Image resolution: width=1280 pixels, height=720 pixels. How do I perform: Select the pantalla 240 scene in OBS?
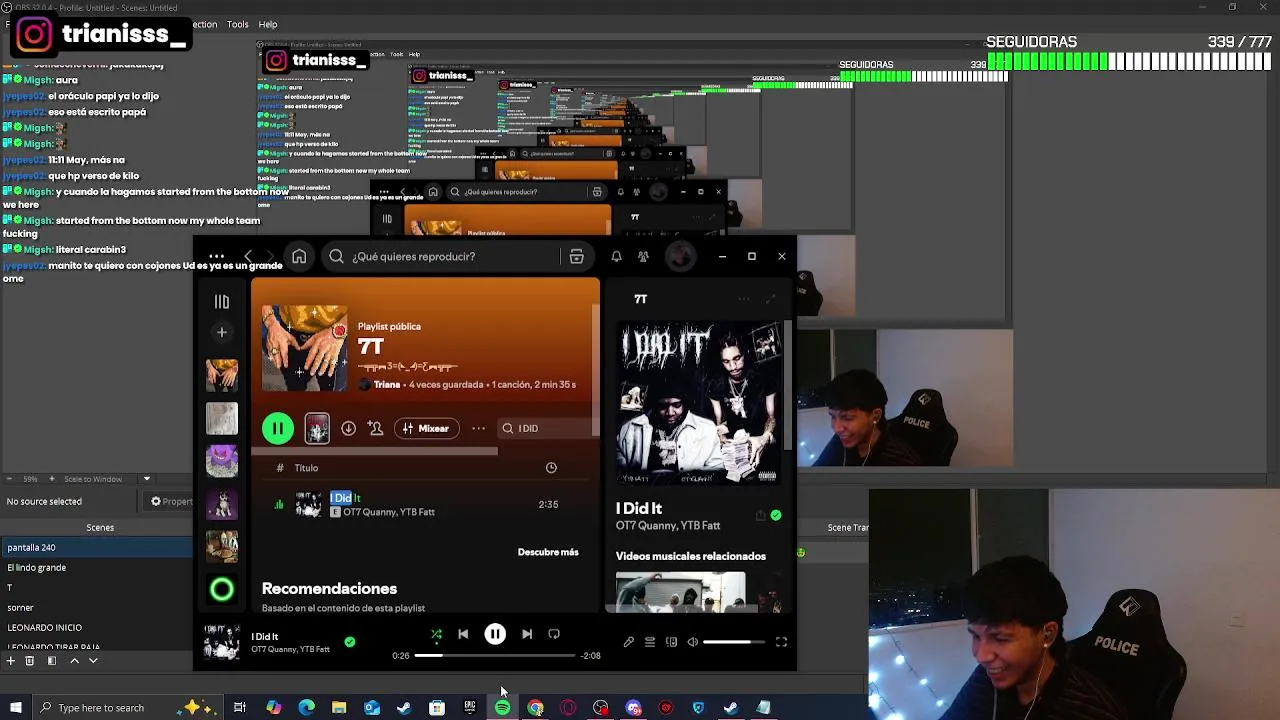[96, 547]
